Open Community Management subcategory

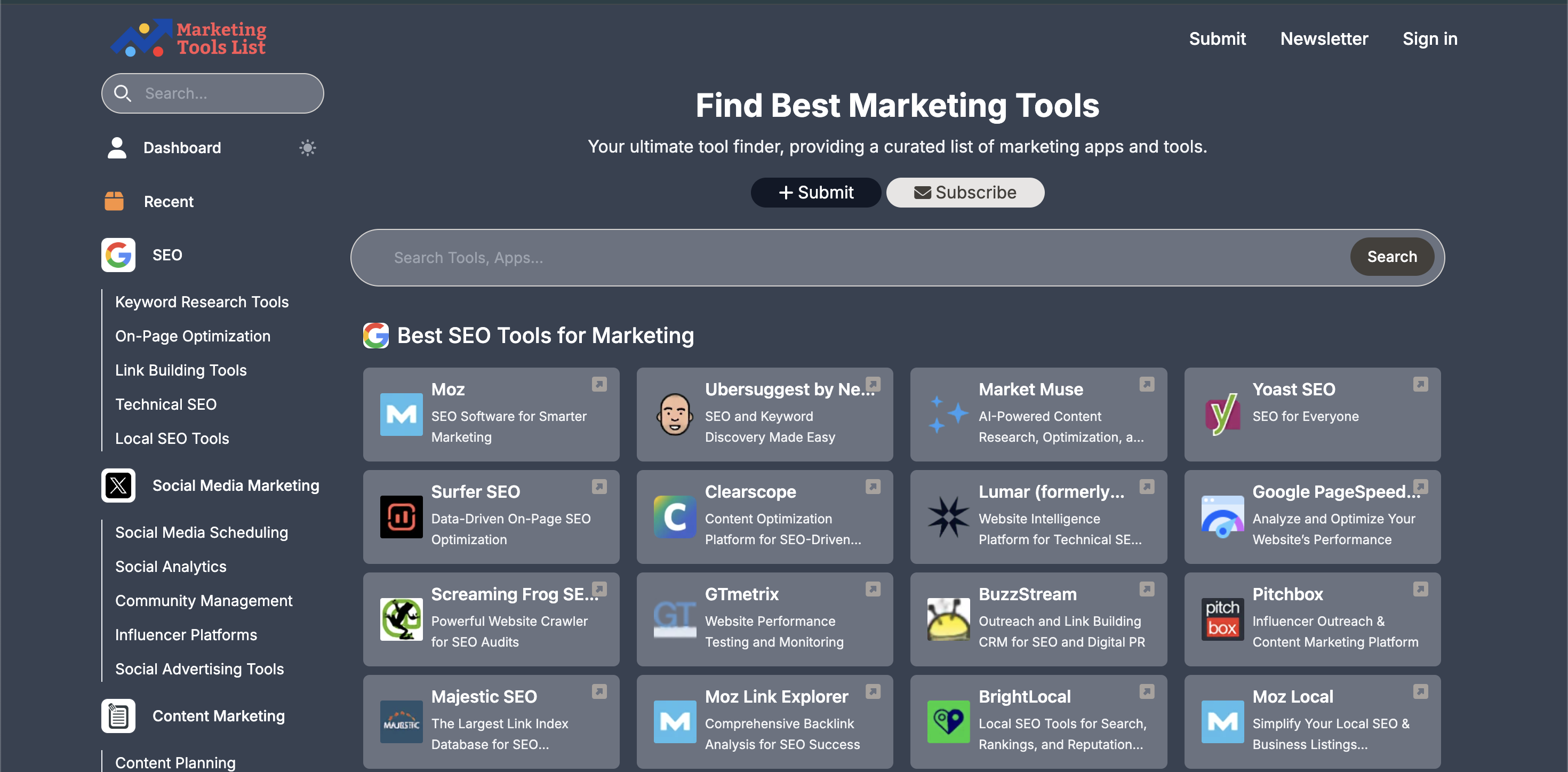[204, 601]
